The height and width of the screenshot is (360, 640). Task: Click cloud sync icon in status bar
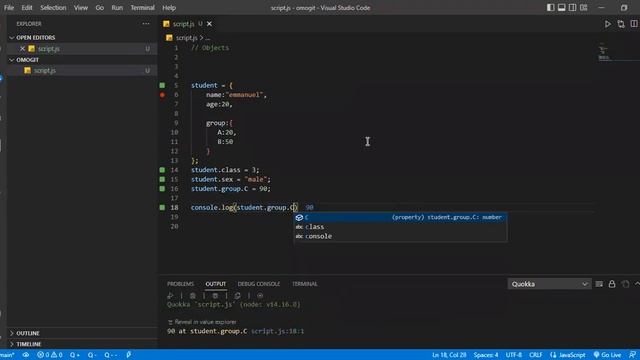tap(26, 355)
